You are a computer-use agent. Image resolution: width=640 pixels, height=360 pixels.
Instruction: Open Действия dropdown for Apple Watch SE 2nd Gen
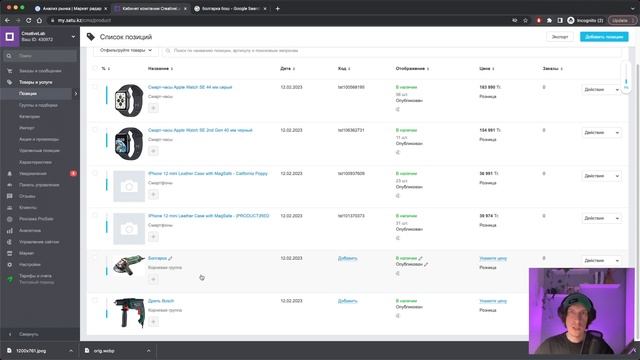pyautogui.click(x=602, y=133)
